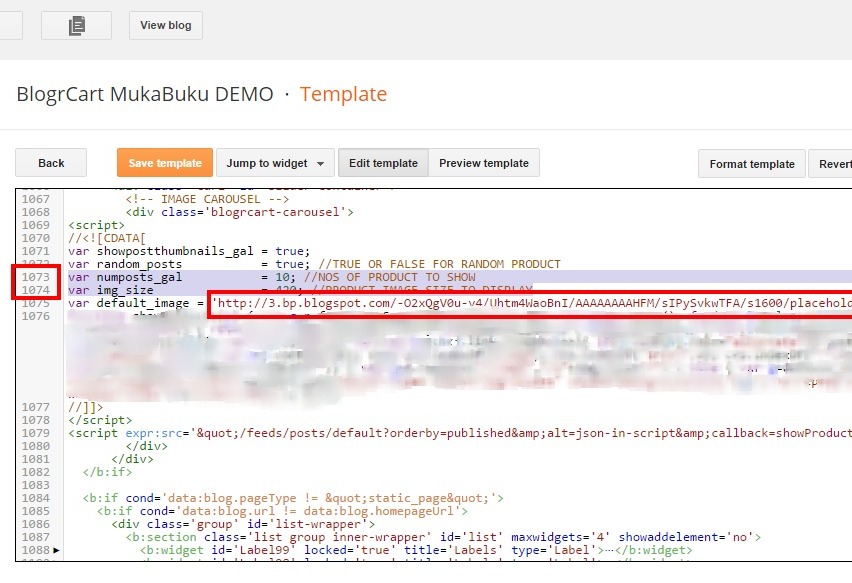Click the default_image URL string
This screenshot has width=852, height=583.
(x=531, y=303)
